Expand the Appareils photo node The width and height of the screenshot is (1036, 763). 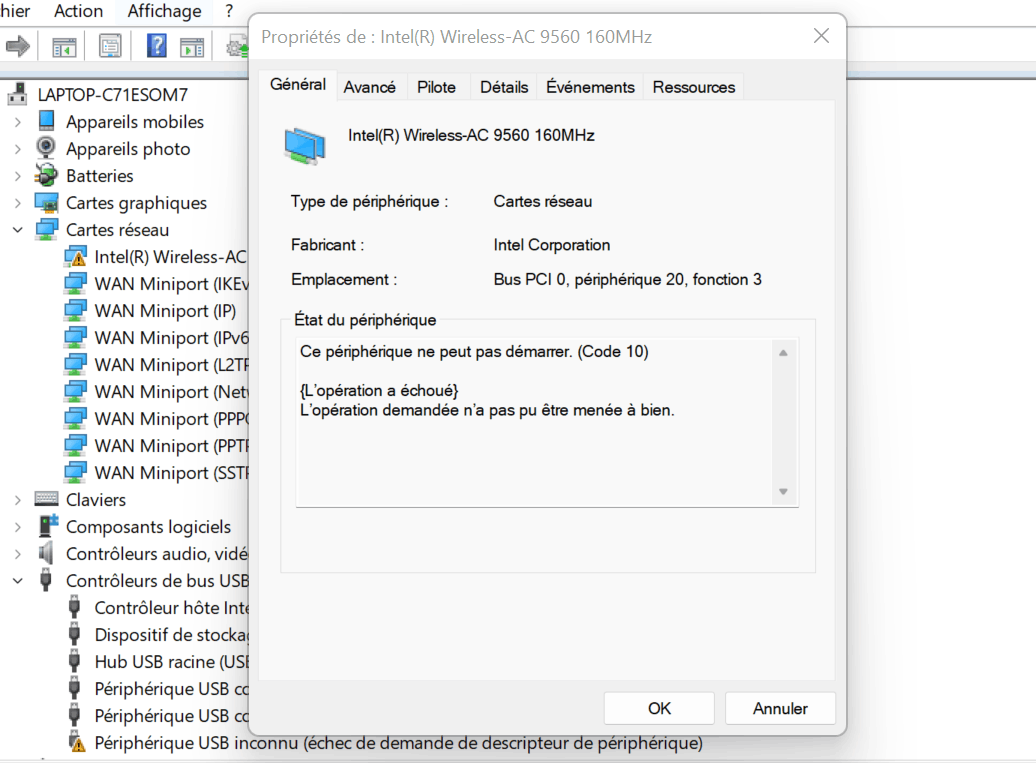point(18,149)
